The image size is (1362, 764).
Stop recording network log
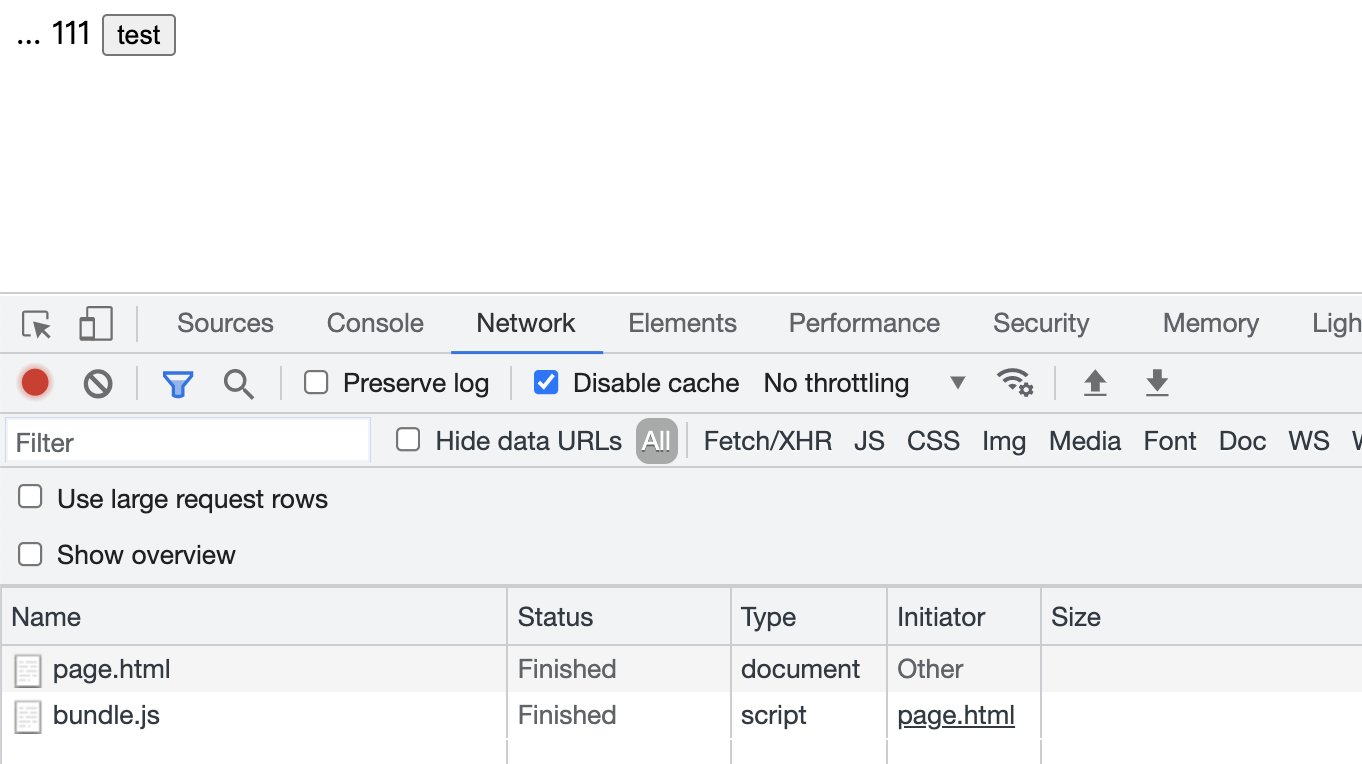[35, 383]
